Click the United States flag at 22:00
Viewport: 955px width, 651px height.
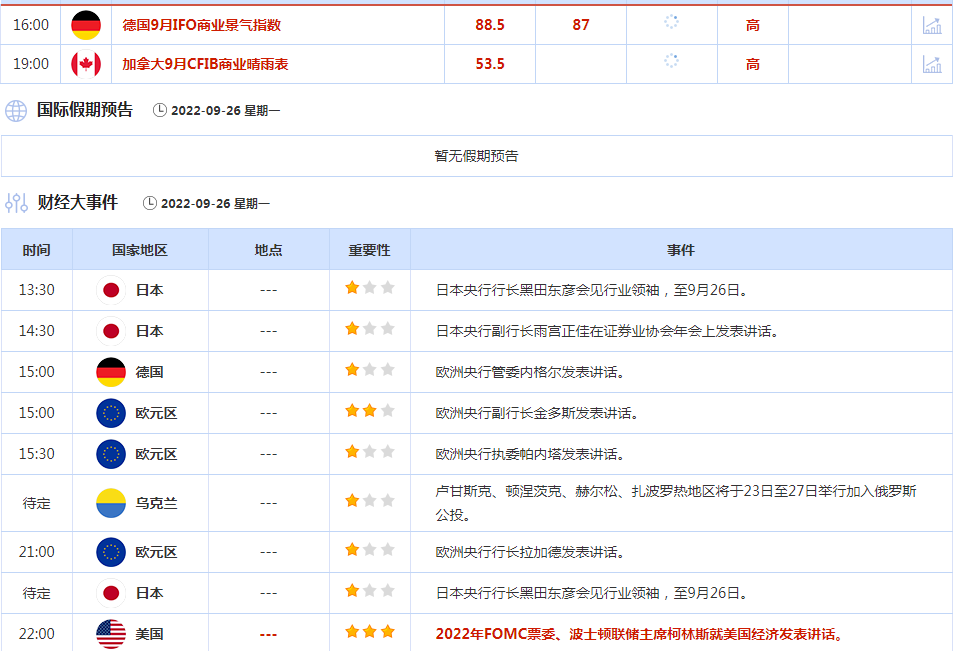point(111,633)
